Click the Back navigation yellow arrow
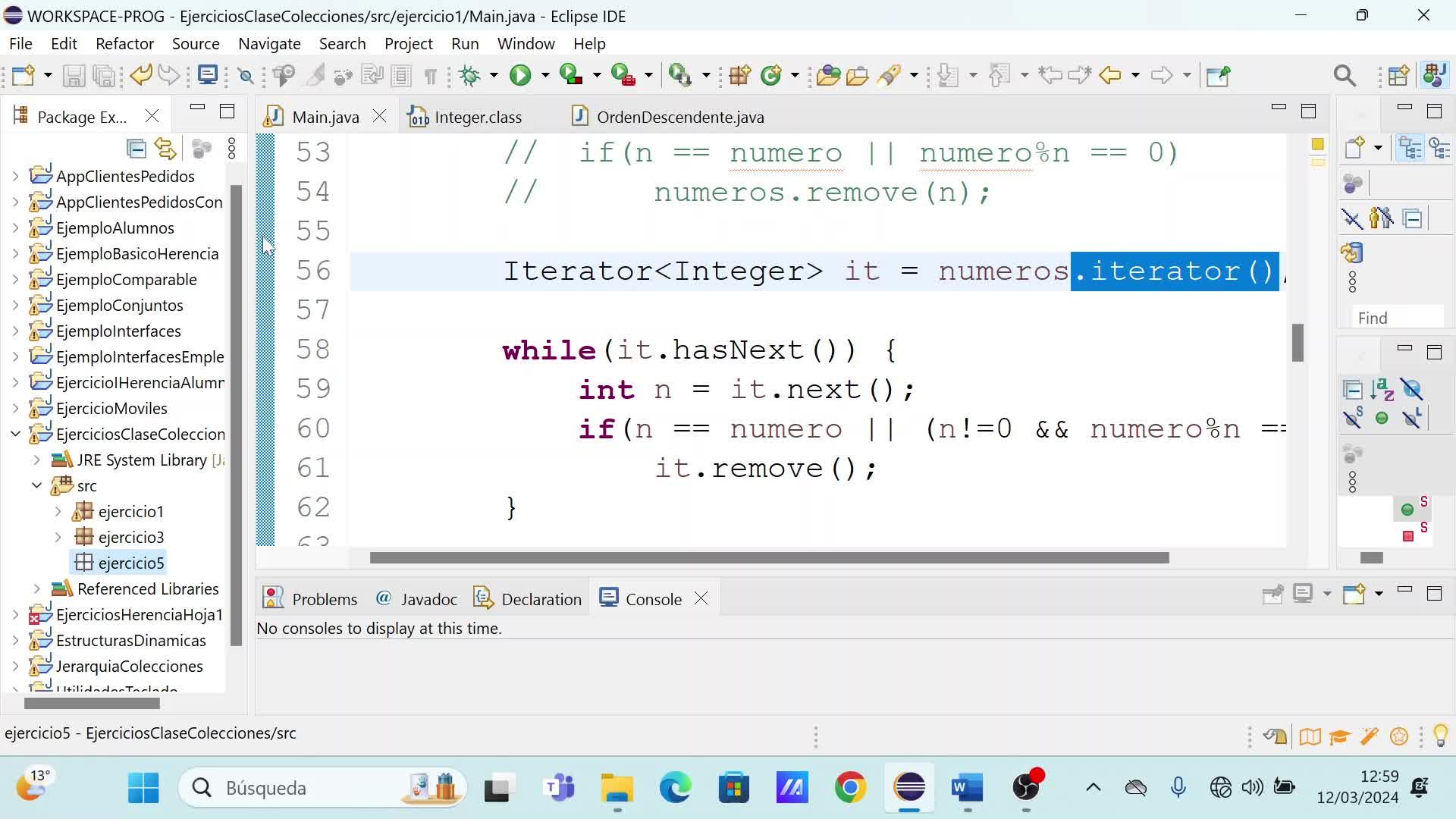1456x819 pixels. (x=1110, y=75)
